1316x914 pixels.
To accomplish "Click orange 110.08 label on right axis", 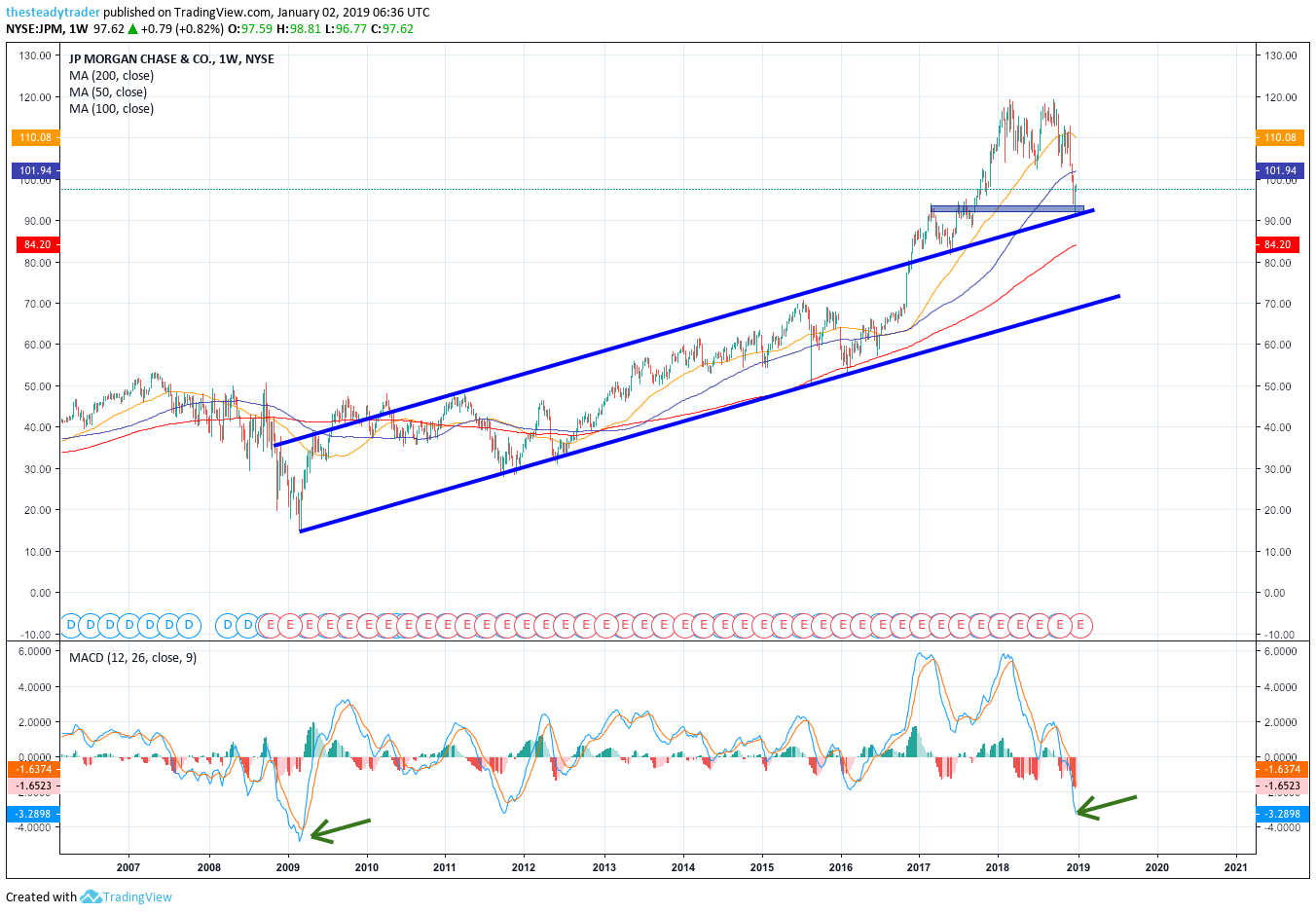I will pyautogui.click(x=1280, y=138).
